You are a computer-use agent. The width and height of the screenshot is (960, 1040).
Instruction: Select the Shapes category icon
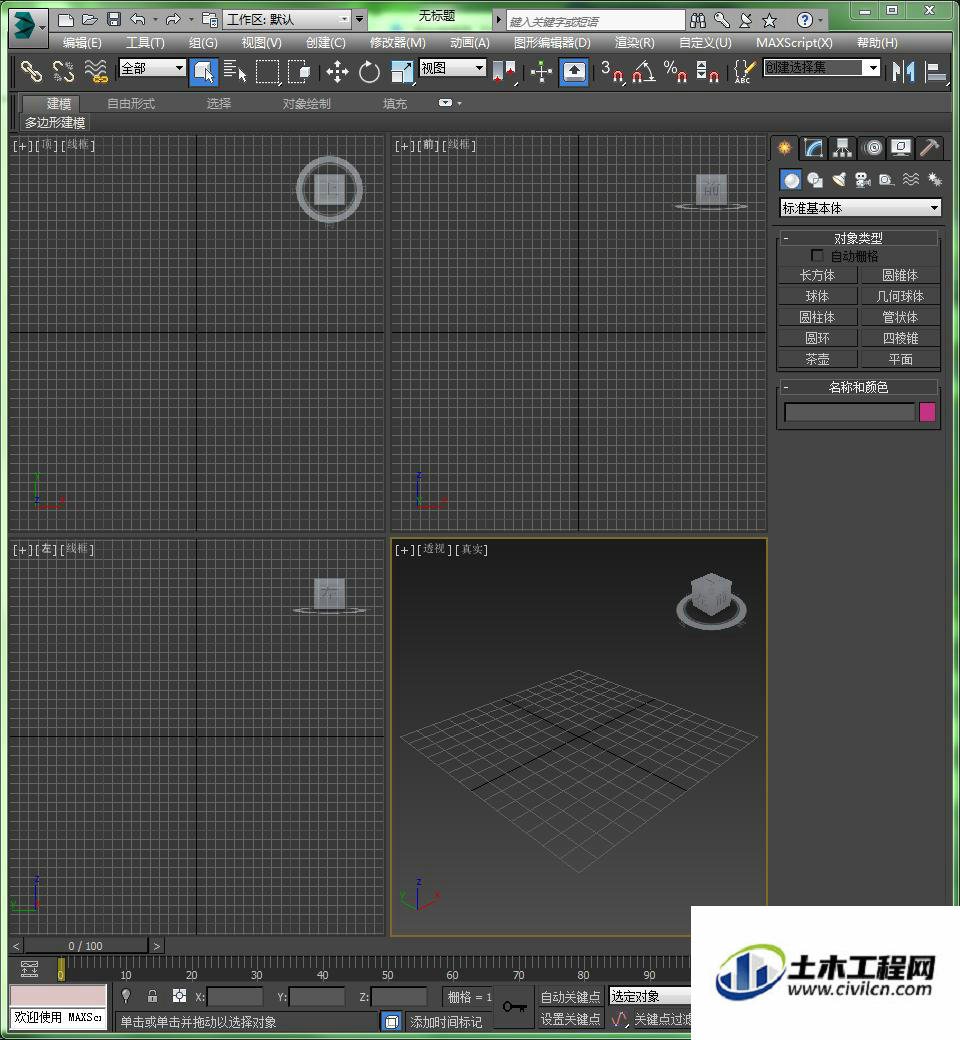(815, 180)
